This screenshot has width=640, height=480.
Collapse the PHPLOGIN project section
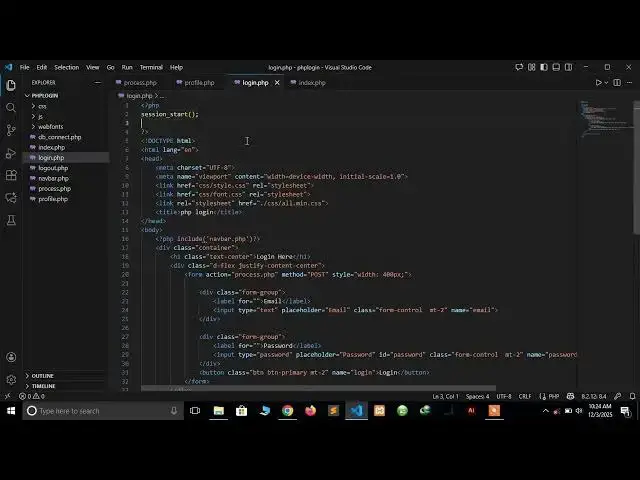pos(44,96)
